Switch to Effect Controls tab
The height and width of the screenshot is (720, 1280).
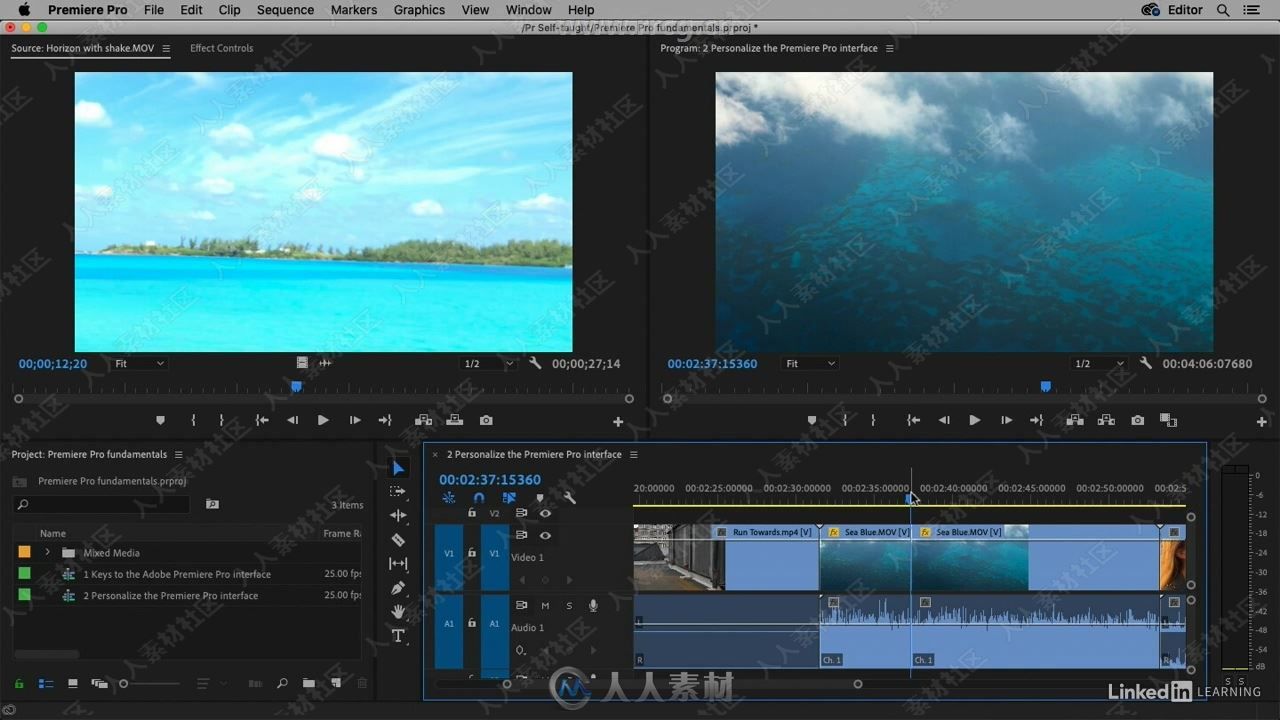pyautogui.click(x=221, y=48)
